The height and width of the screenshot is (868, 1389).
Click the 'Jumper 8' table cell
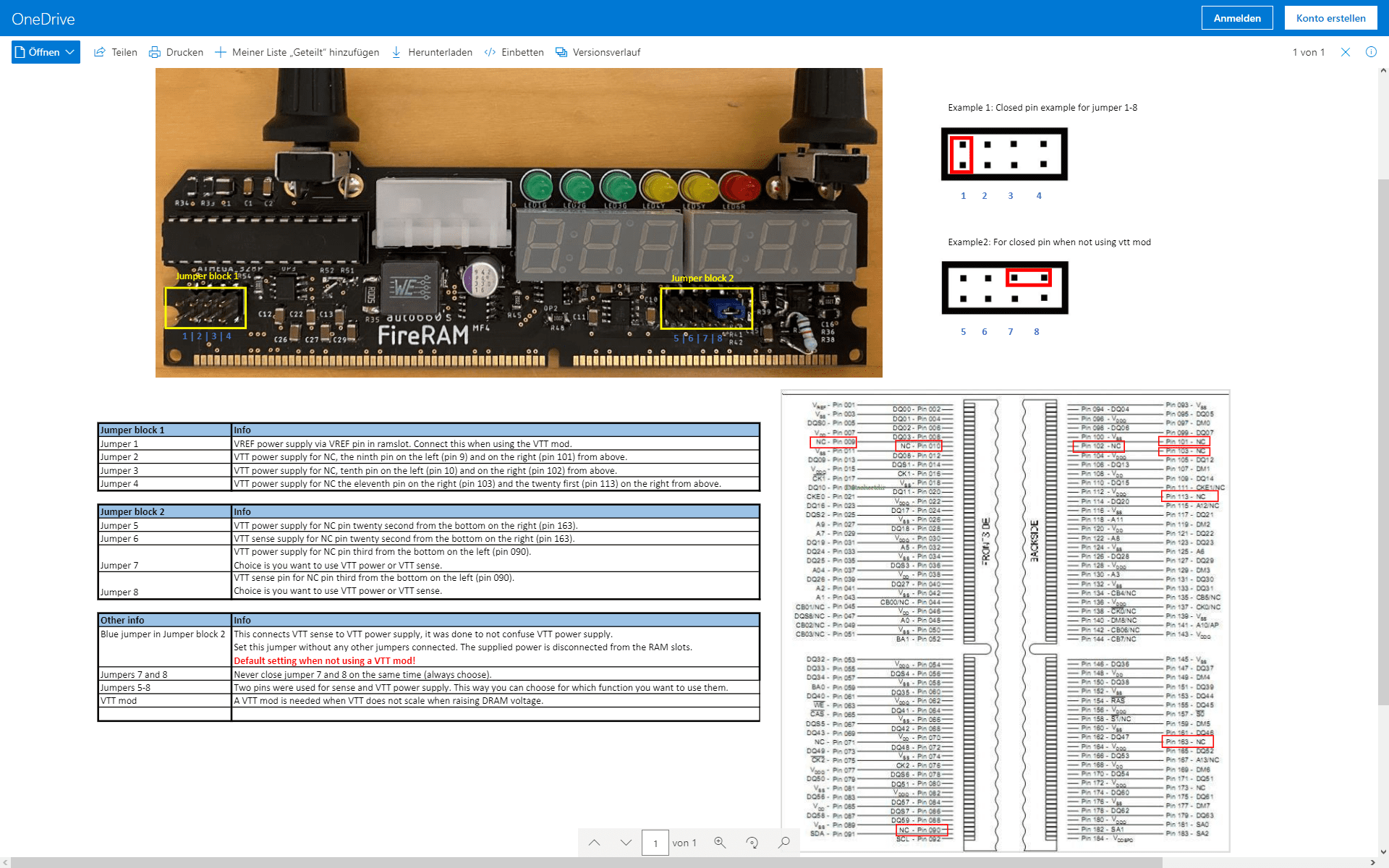click(x=165, y=584)
